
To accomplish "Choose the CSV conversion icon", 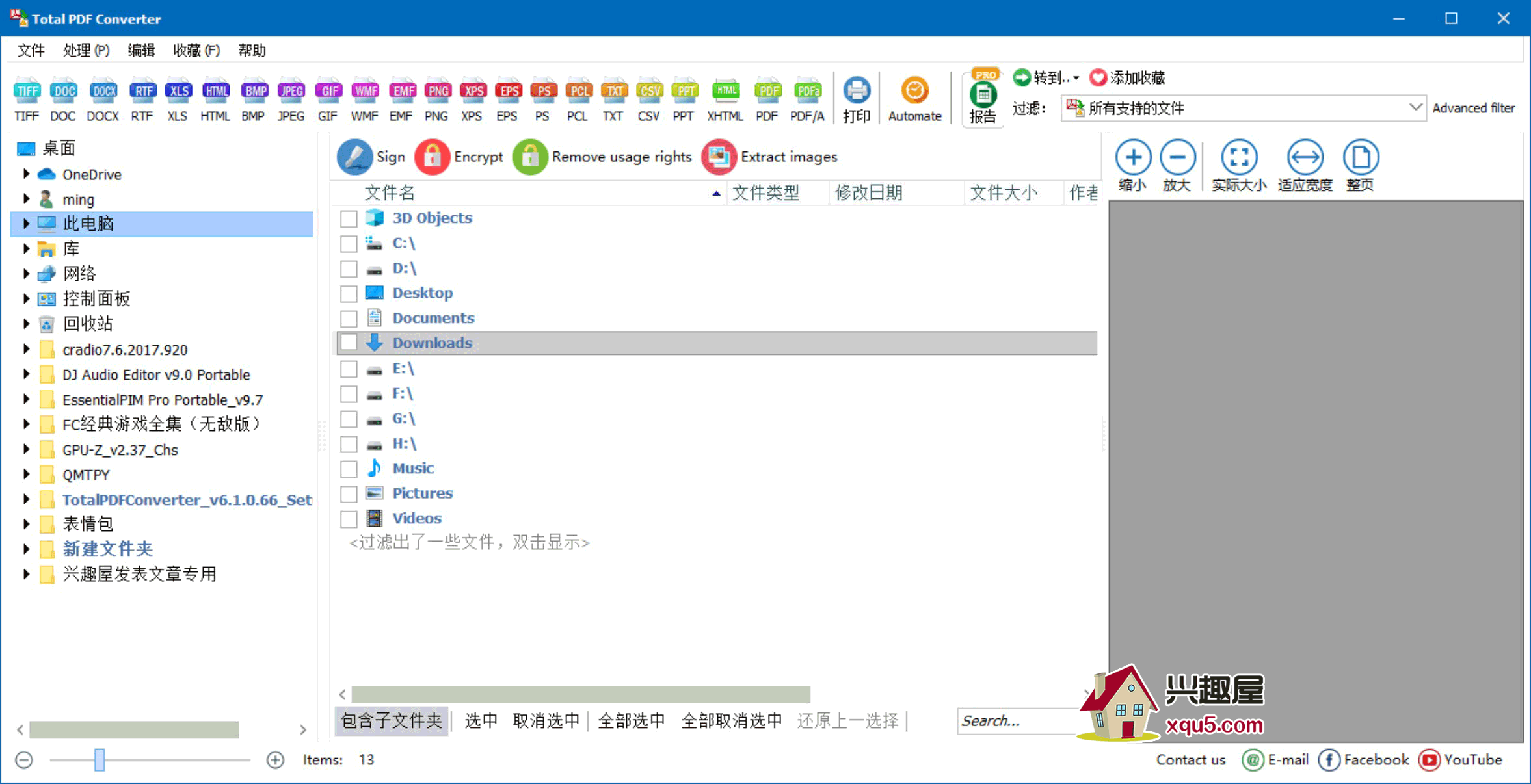I will pos(648,99).
